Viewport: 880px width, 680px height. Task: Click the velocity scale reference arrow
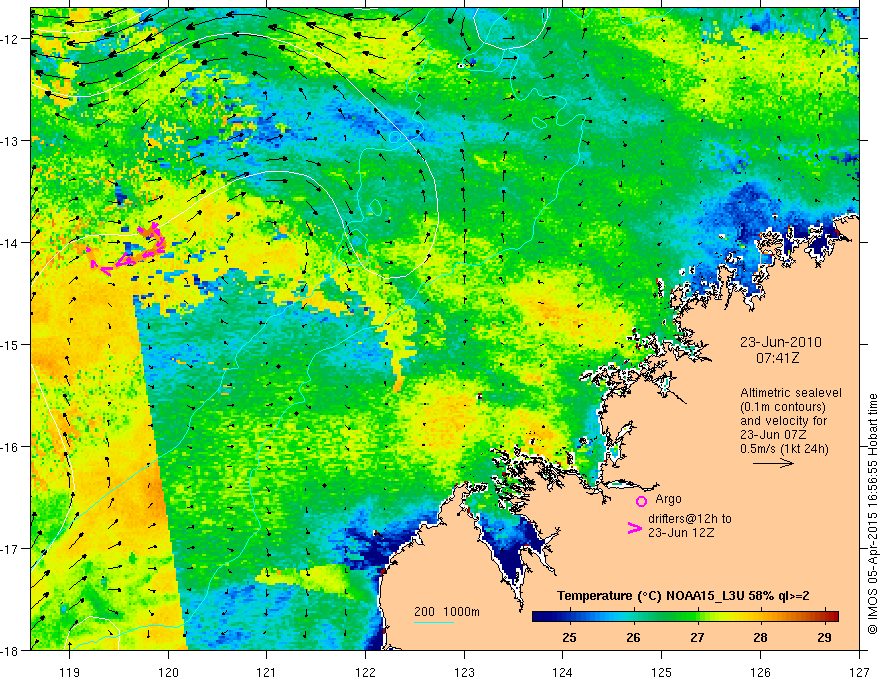[x=773, y=463]
